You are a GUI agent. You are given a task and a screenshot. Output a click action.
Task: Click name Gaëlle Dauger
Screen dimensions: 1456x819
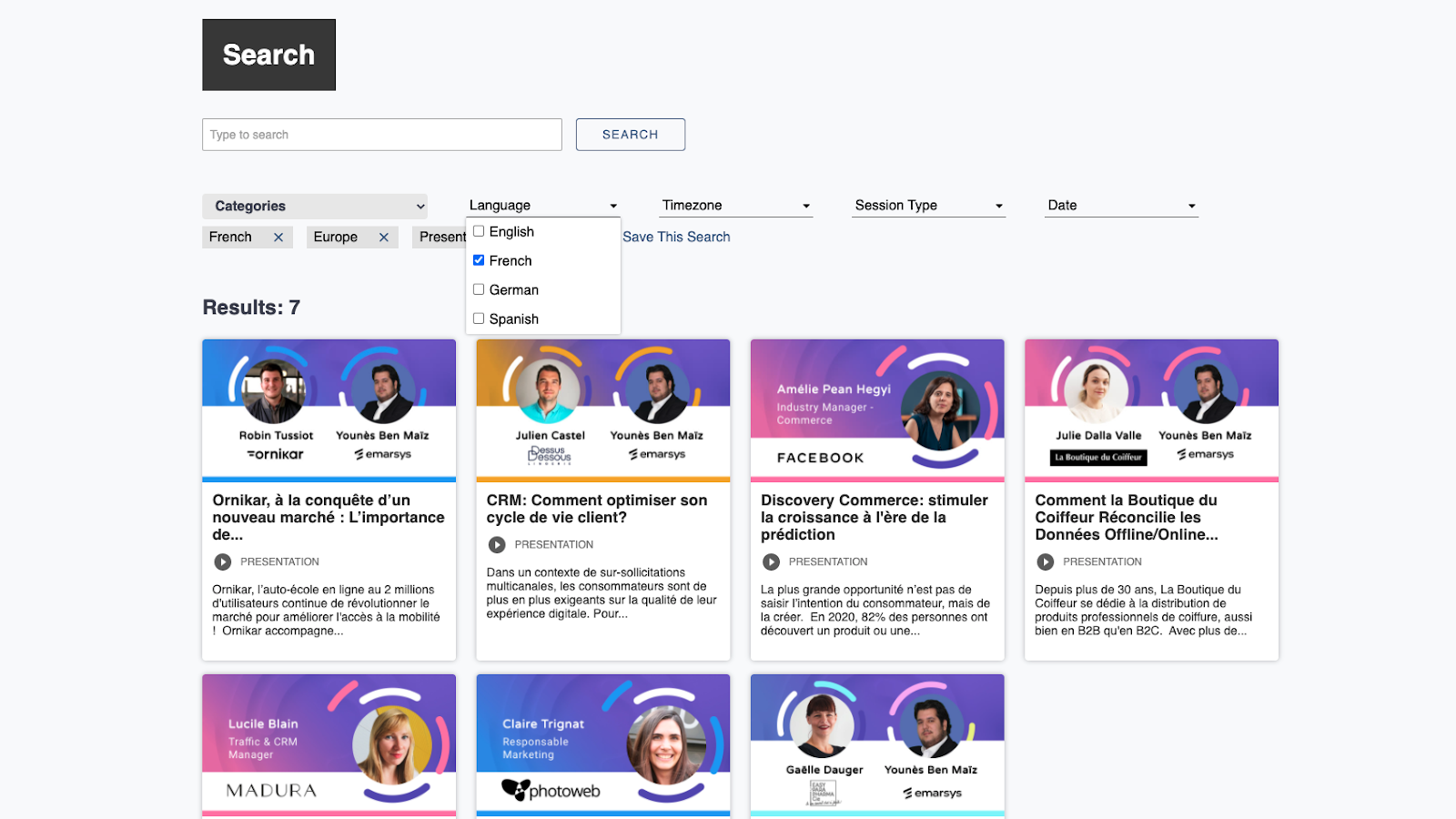[x=824, y=770]
